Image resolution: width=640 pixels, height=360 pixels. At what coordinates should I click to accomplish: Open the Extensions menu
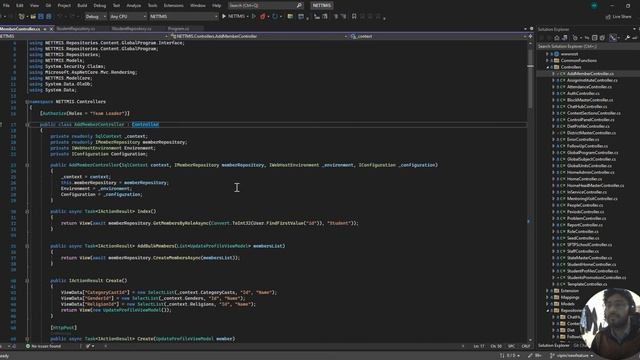coord(173,6)
